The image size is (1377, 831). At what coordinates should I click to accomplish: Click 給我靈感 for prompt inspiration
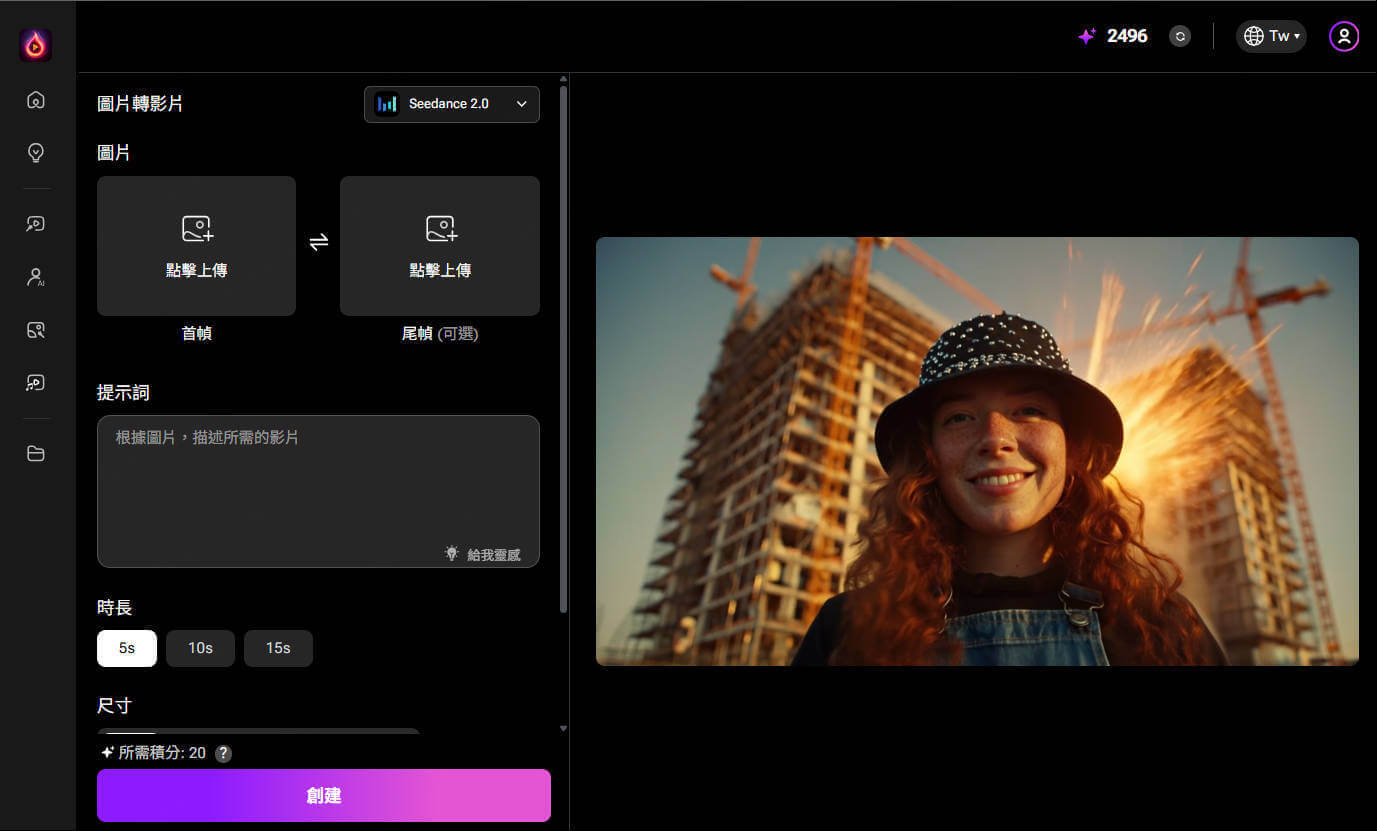[x=483, y=554]
